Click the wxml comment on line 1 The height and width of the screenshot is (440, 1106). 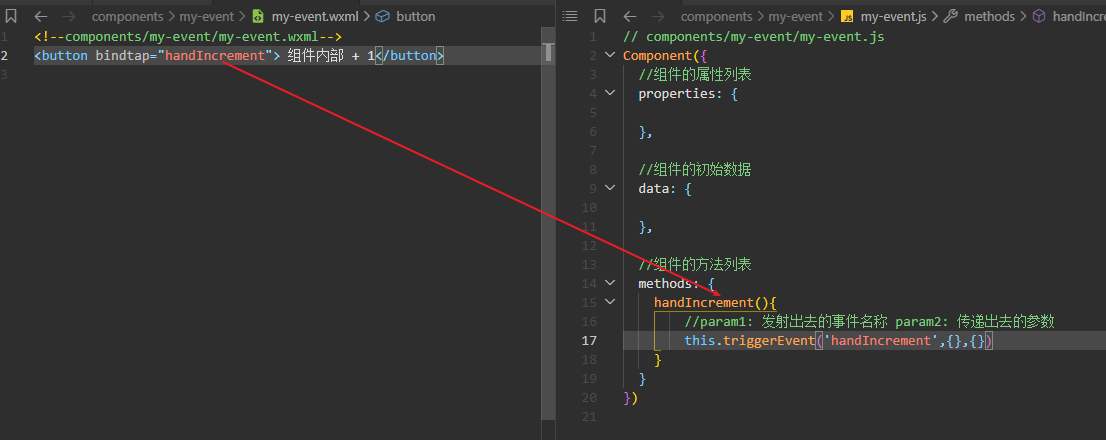click(x=188, y=36)
